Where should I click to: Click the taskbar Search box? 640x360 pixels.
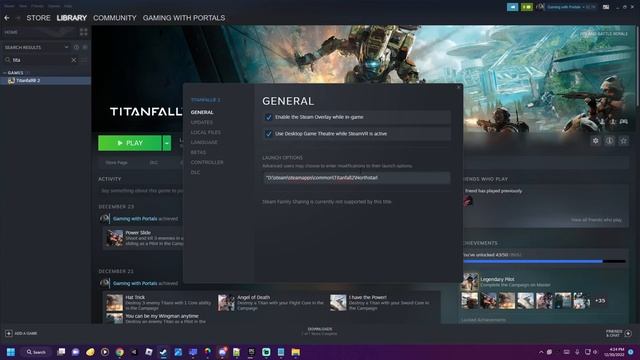[x=36, y=352]
